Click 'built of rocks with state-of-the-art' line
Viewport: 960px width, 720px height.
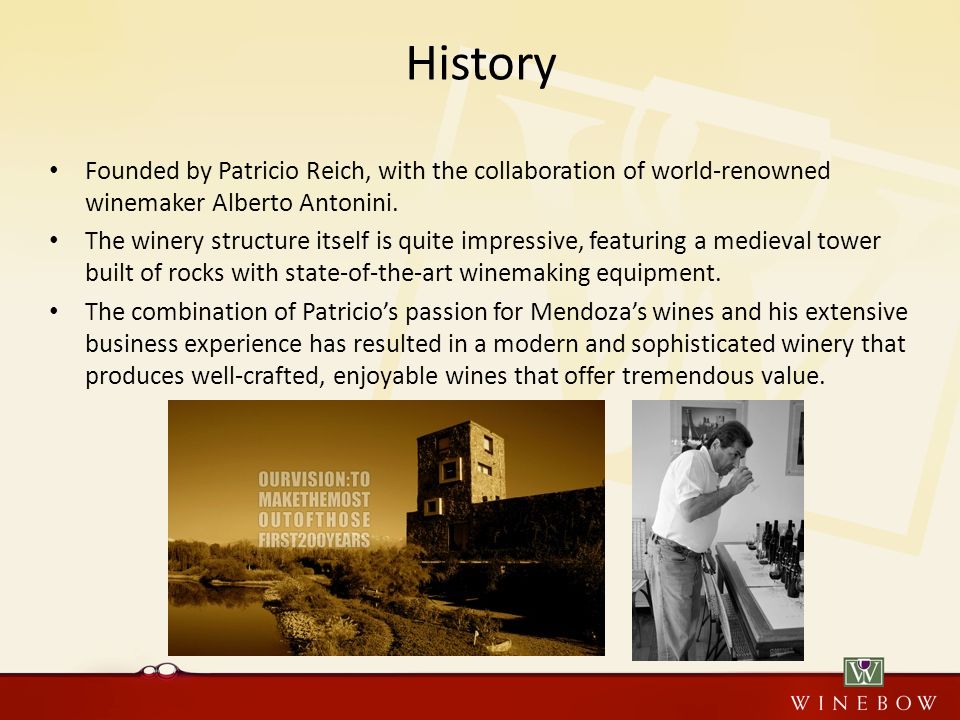click(x=403, y=273)
